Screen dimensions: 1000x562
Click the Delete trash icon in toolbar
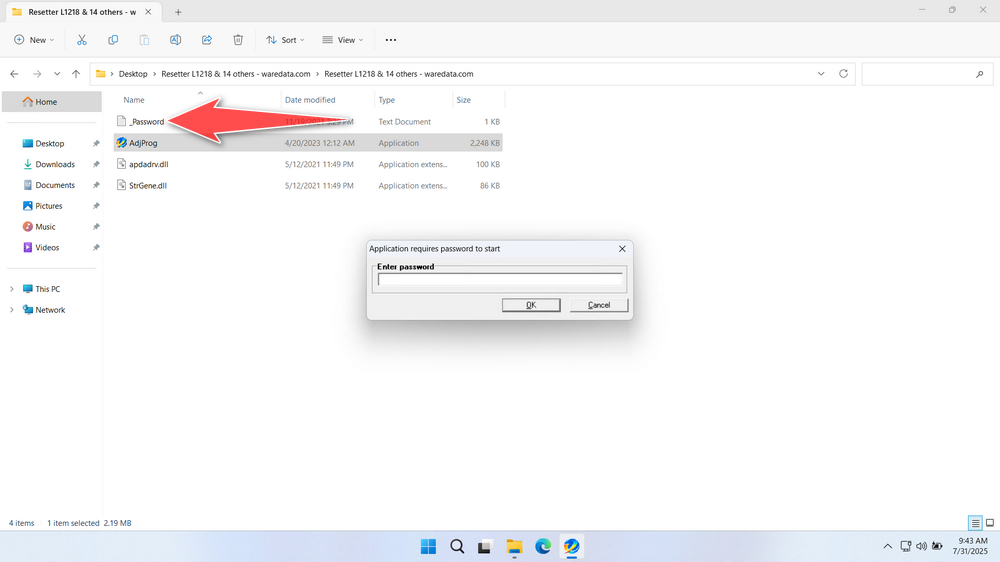[238, 40]
